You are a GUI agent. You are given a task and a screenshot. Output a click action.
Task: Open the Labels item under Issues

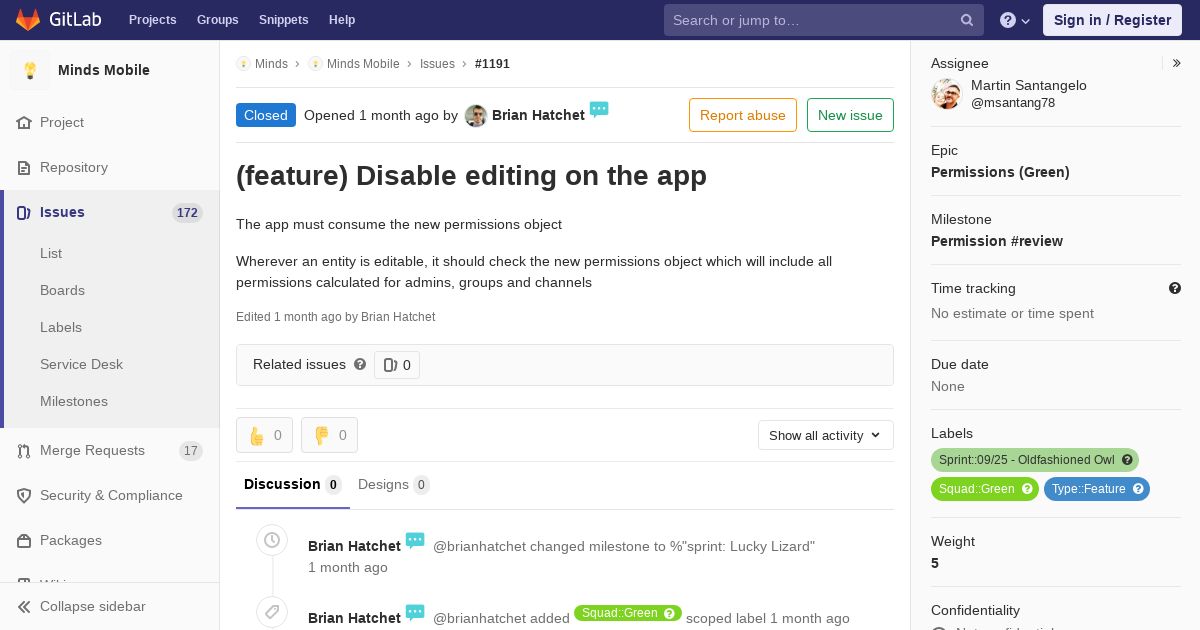[x=61, y=328]
